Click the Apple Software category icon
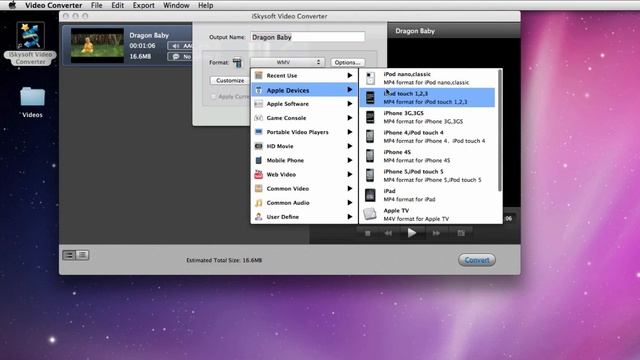 [x=258, y=104]
